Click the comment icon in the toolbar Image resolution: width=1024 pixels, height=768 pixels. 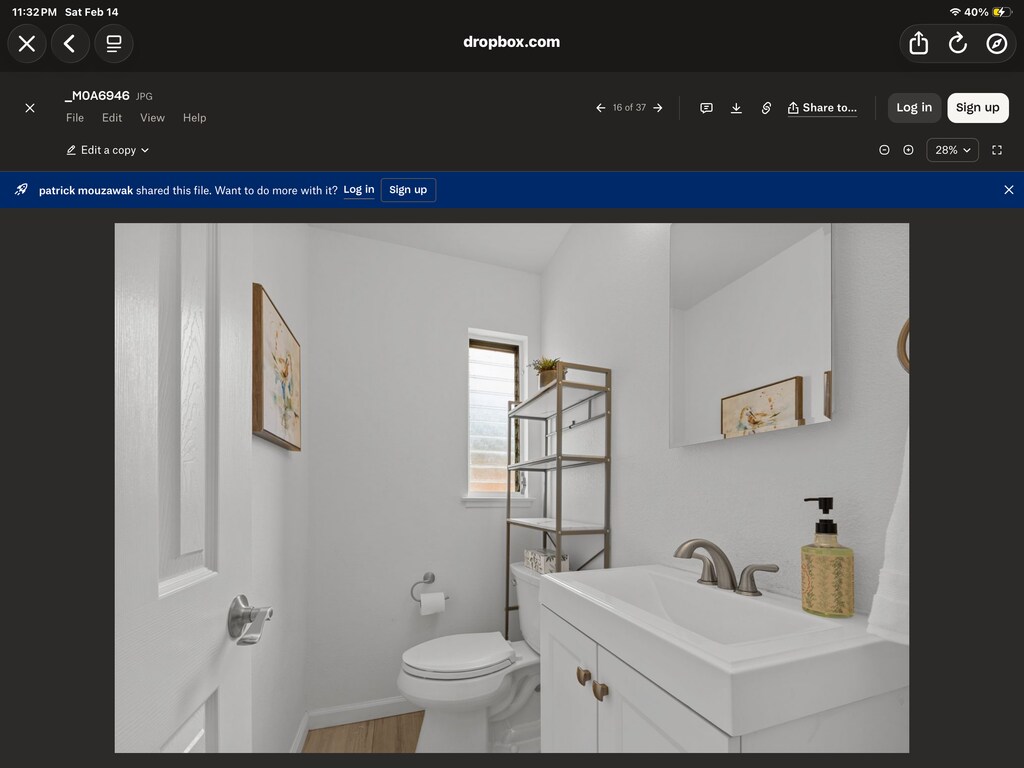[706, 108]
